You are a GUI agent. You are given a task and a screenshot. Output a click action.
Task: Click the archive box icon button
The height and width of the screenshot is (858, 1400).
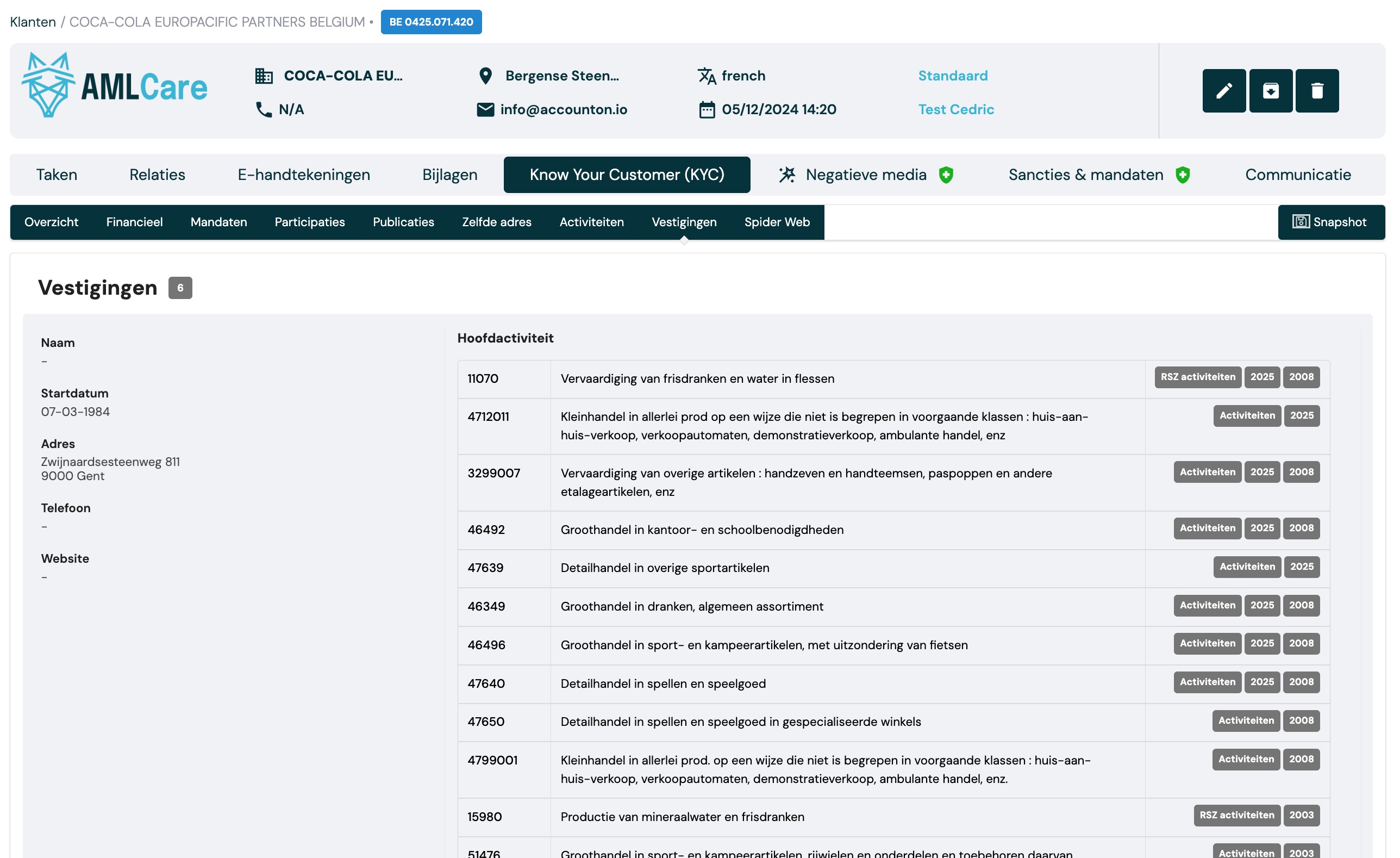click(1271, 91)
